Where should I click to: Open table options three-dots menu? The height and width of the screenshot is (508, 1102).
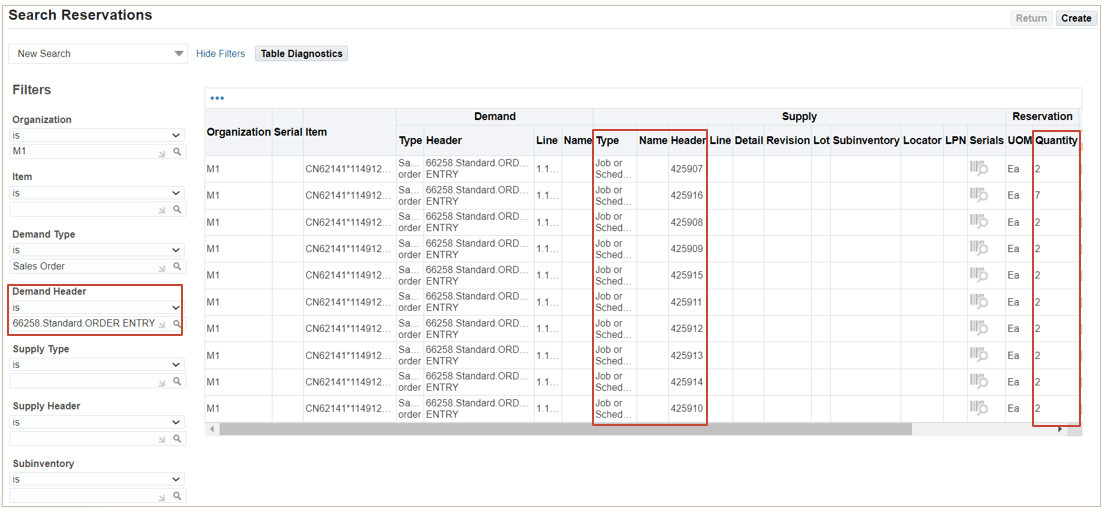click(217, 98)
